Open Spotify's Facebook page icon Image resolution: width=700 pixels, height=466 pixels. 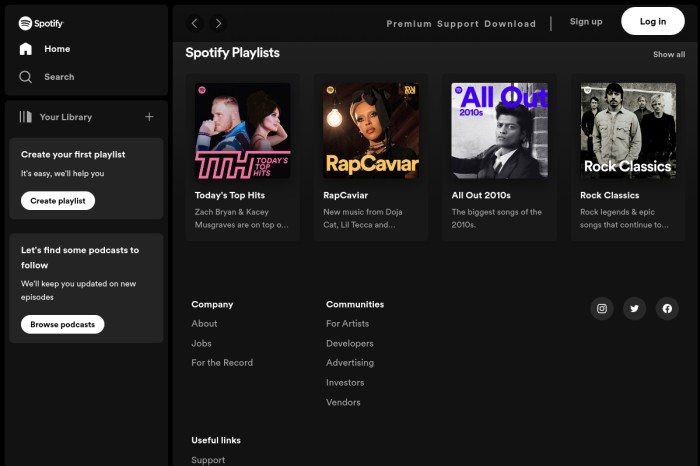click(x=667, y=308)
